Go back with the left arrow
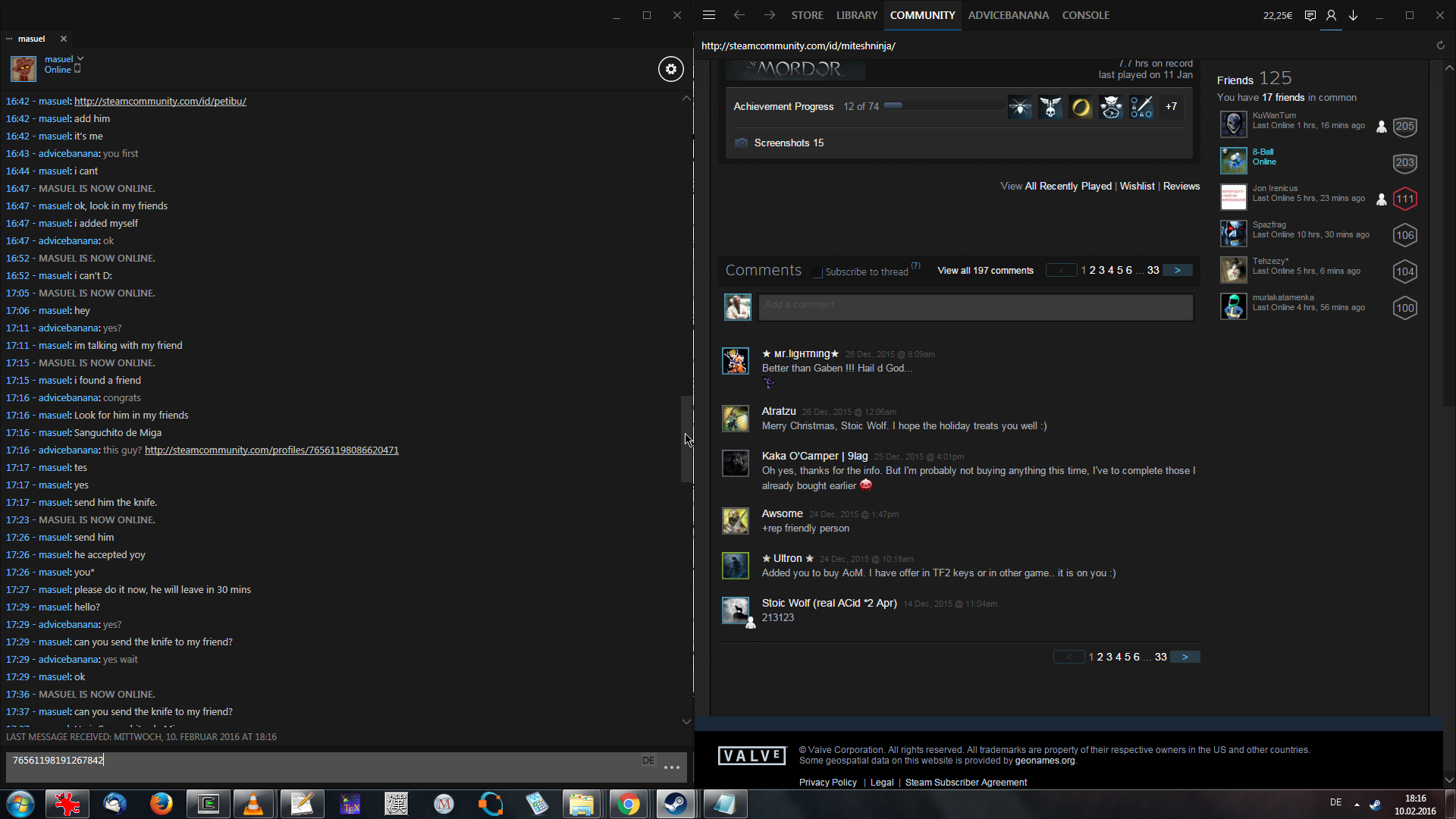 point(739,15)
